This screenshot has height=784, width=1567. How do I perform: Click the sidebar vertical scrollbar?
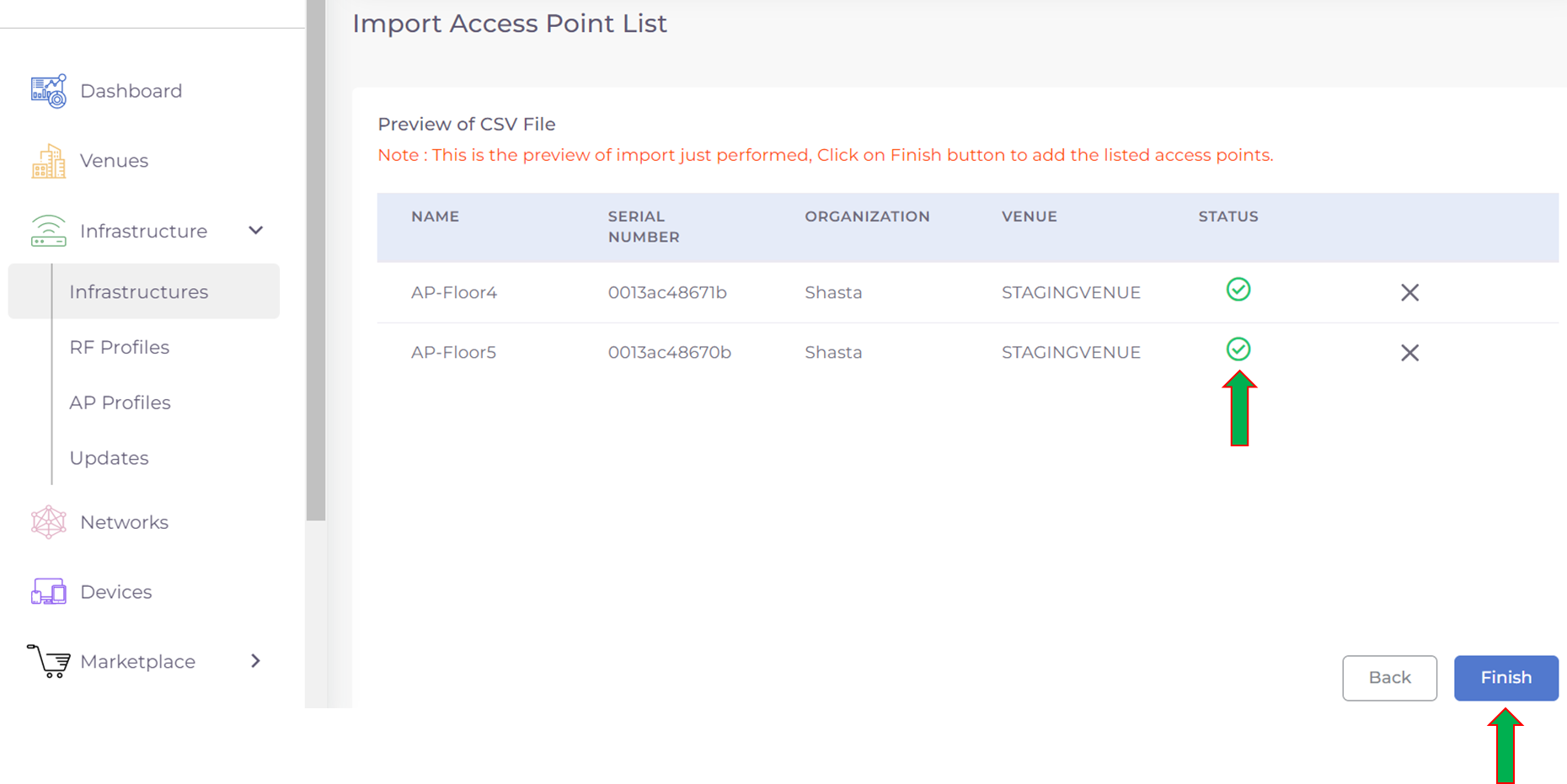click(316, 261)
